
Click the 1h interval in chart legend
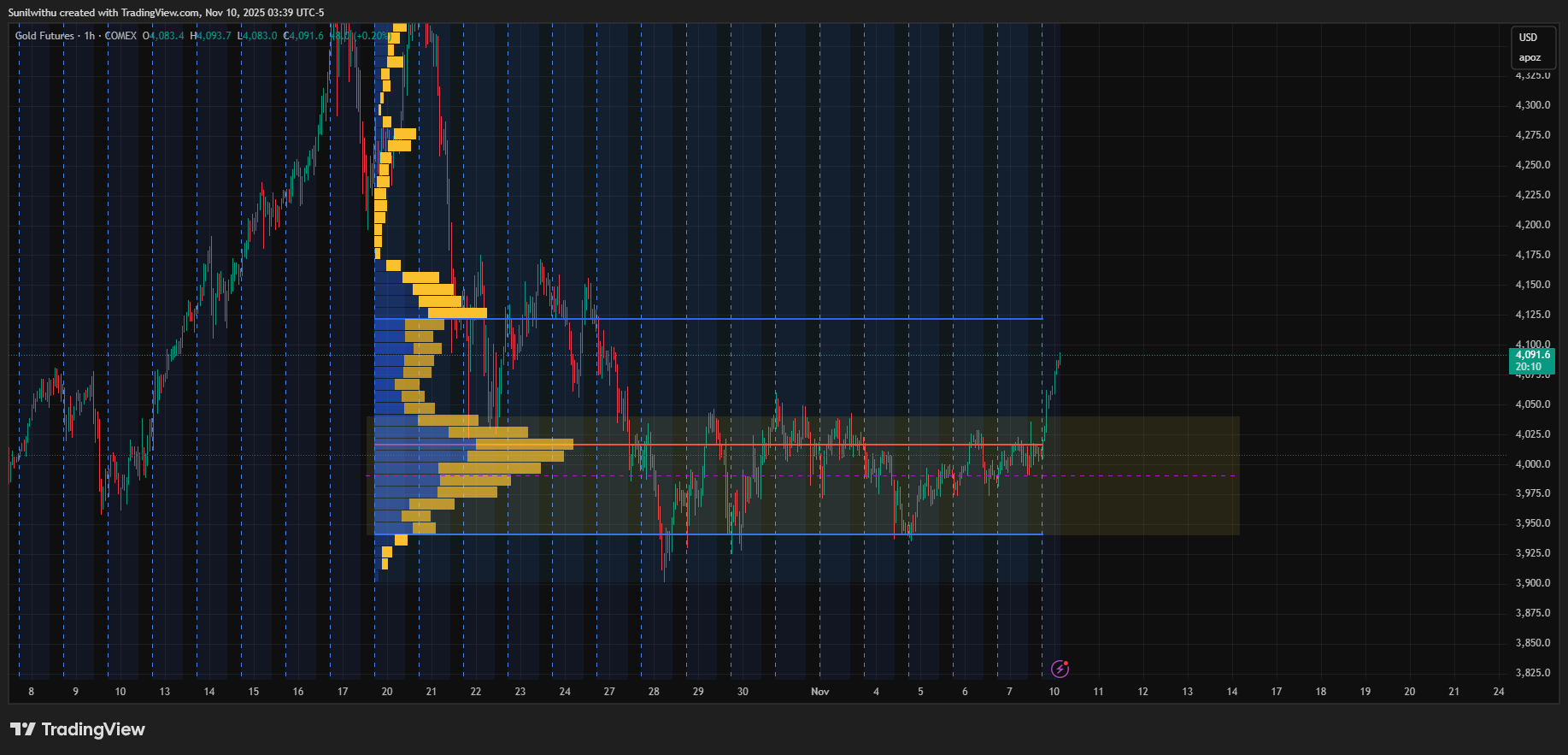[90, 36]
